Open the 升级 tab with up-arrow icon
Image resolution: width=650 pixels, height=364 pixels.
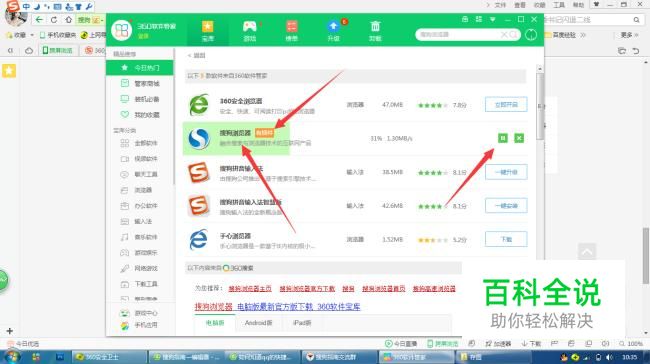pos(333,31)
